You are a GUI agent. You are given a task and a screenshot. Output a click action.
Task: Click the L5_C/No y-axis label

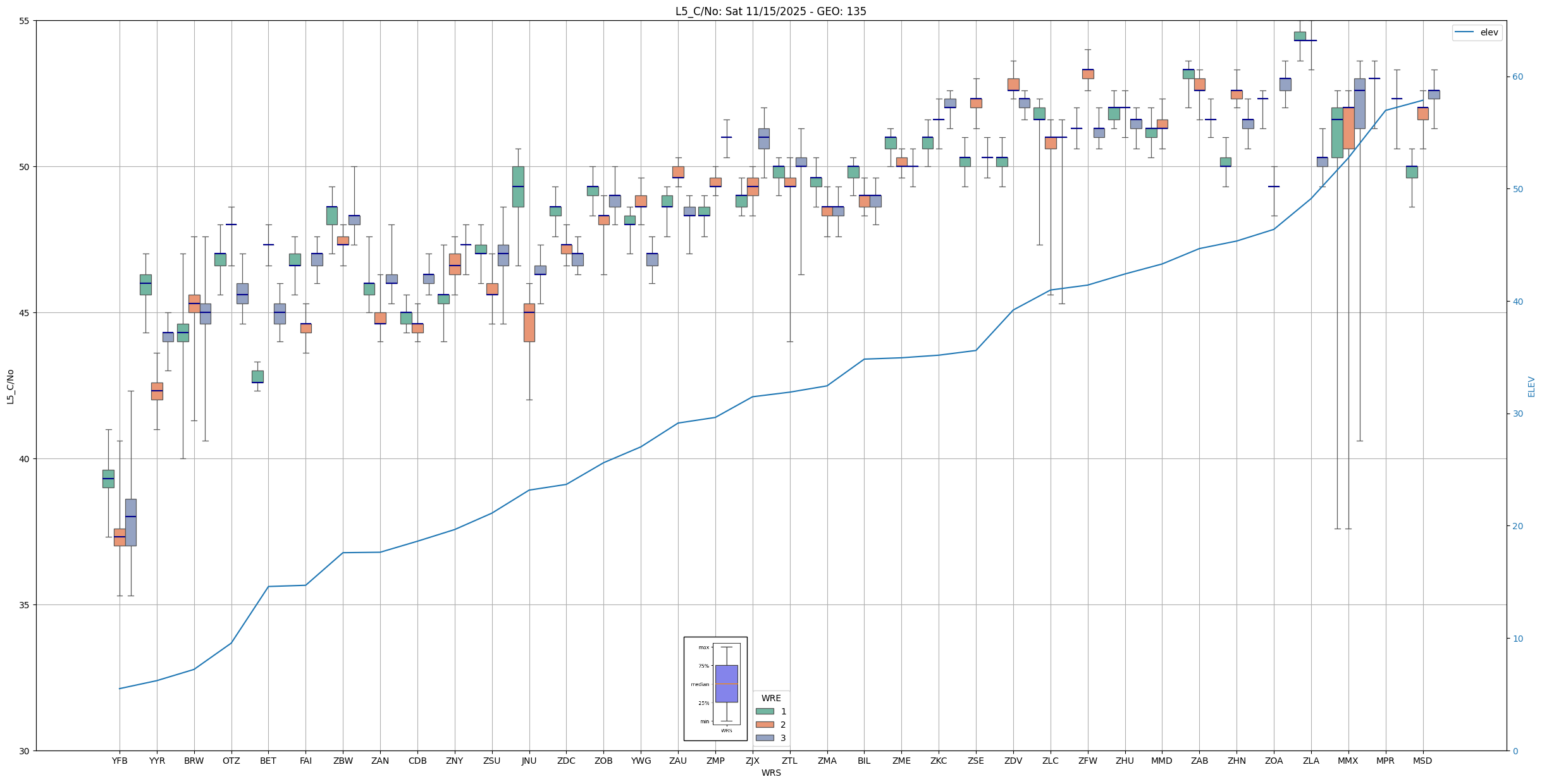click(x=10, y=386)
